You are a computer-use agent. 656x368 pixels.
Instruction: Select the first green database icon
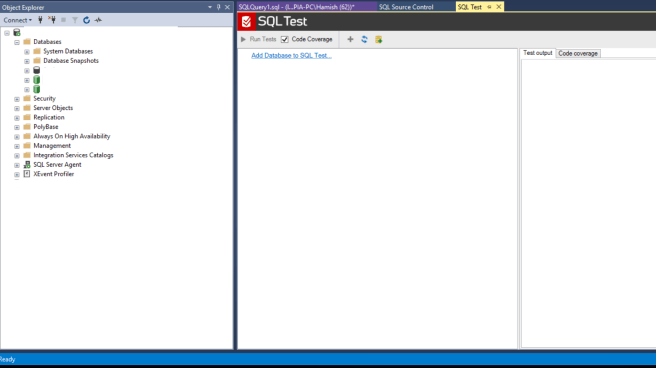coord(37,79)
